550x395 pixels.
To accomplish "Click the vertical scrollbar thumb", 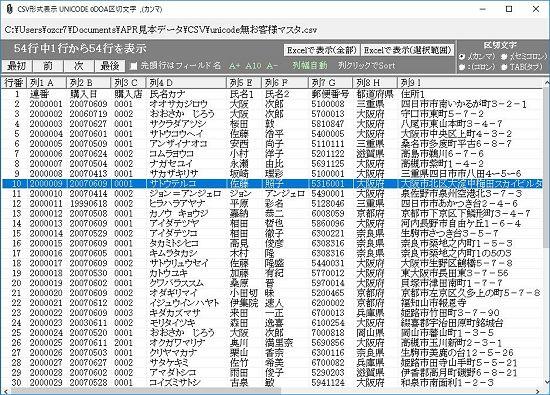I will click(546, 167).
